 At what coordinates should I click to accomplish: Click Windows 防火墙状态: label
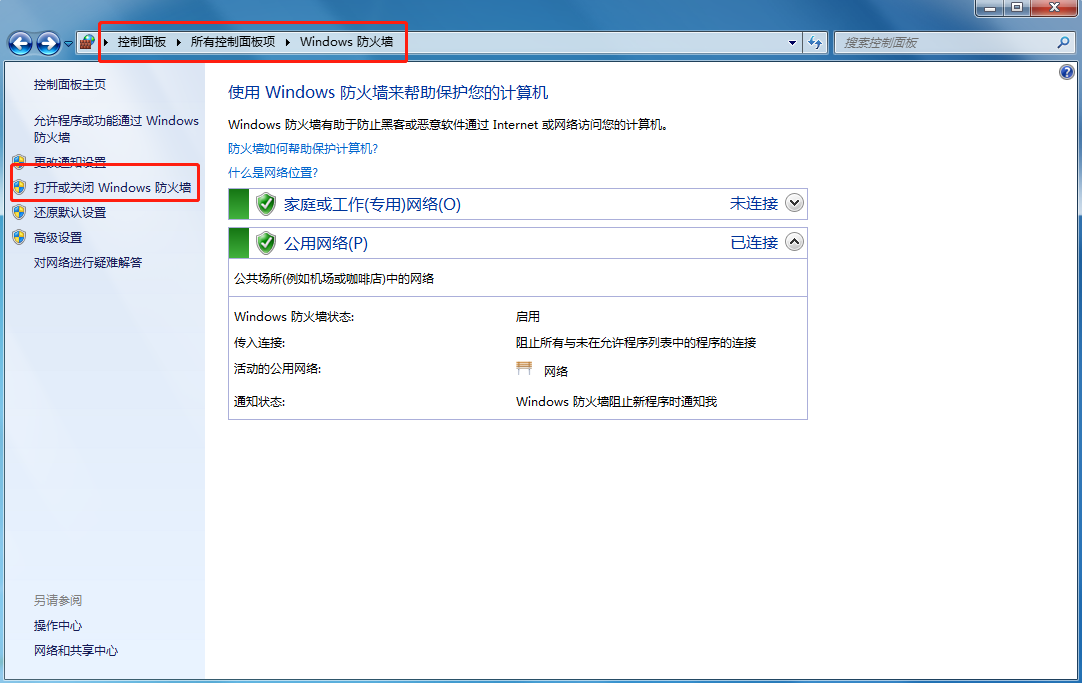[x=294, y=317]
